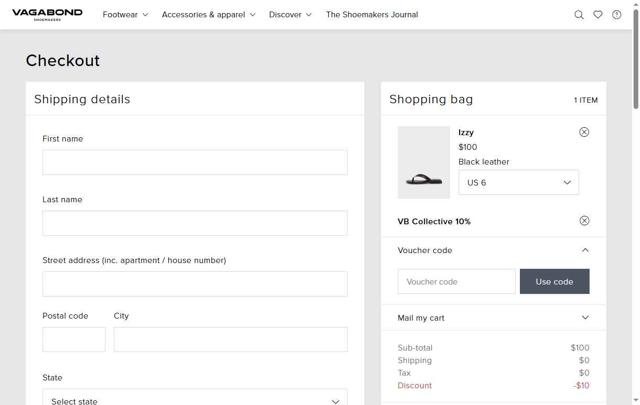Click the Discount label text
640x405 pixels.
[414, 385]
